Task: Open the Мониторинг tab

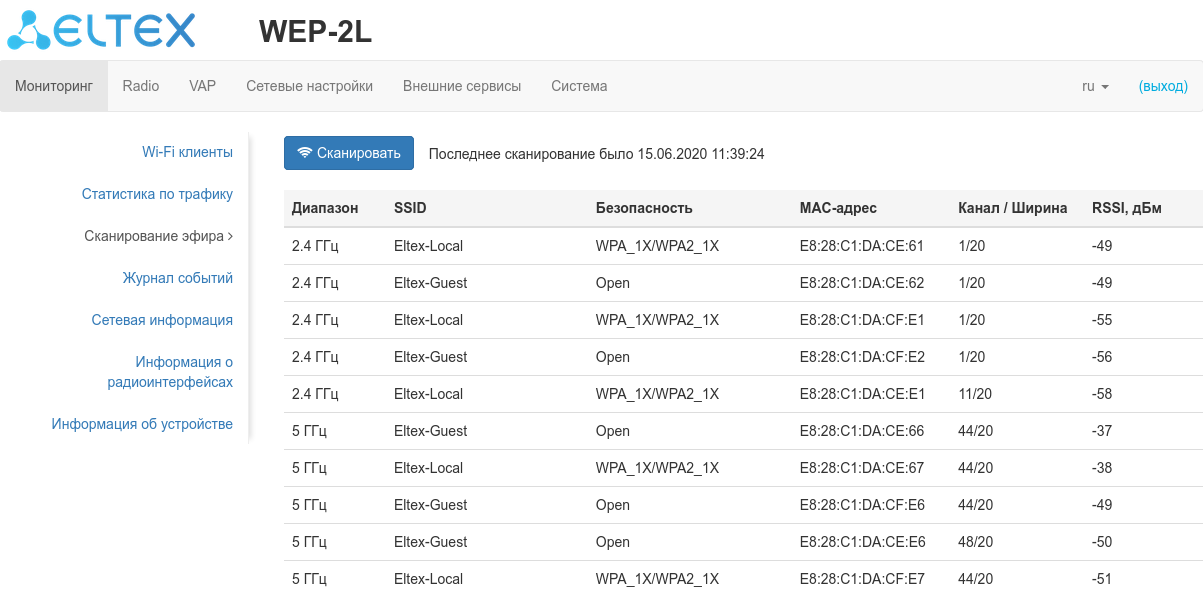Action: (54, 86)
